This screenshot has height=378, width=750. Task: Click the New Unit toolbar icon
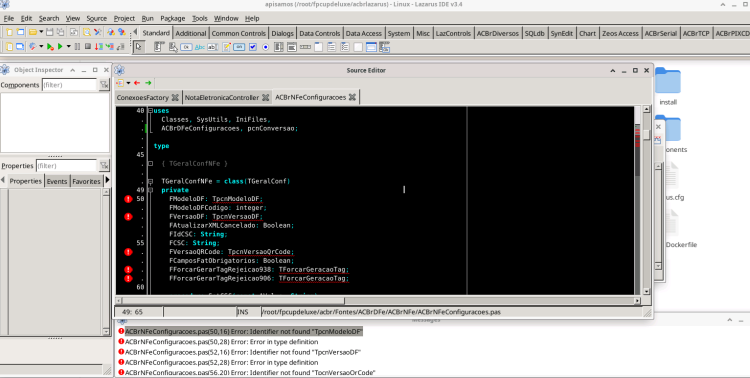[10, 32]
